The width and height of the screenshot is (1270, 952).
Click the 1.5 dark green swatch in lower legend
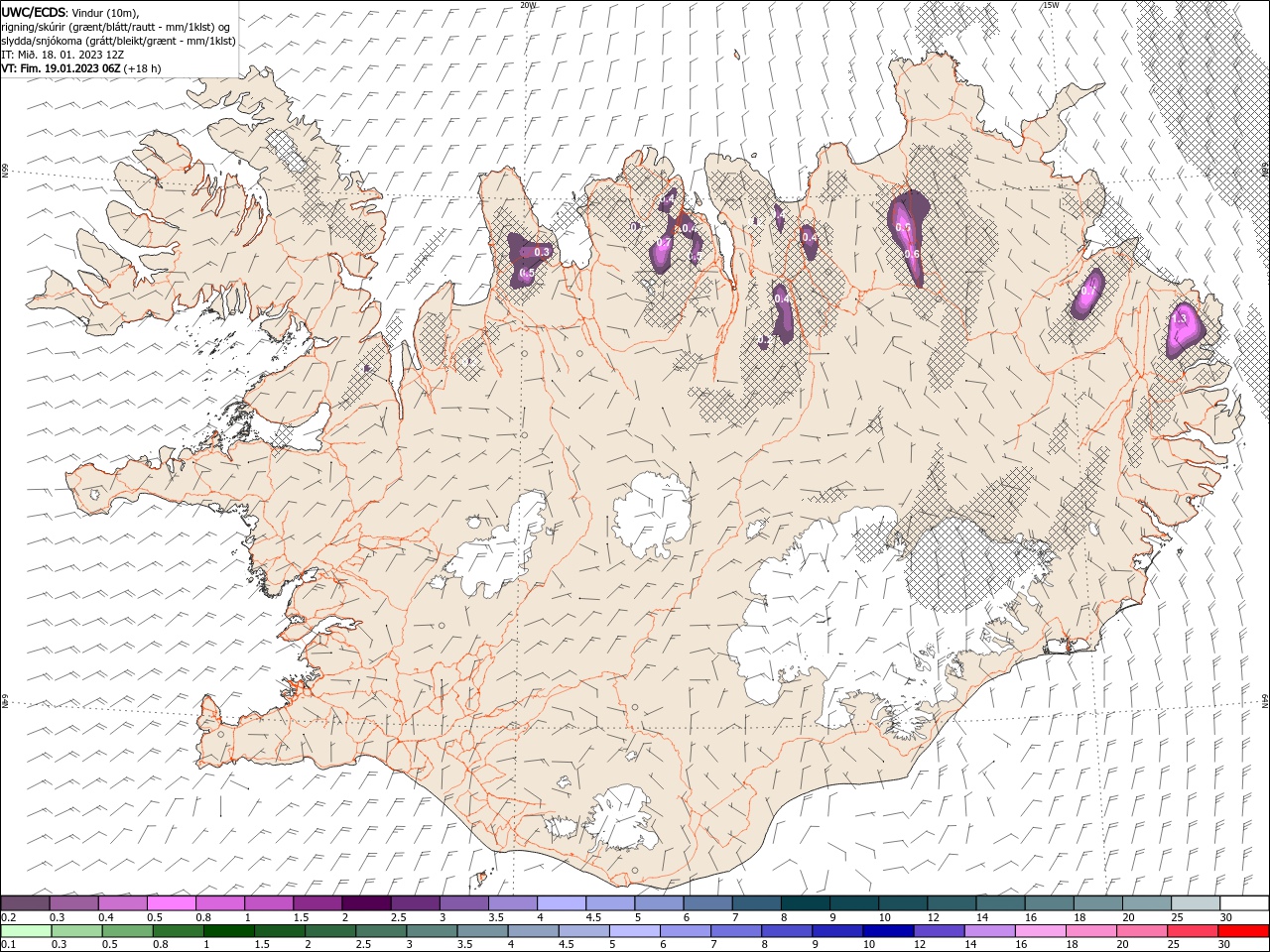click(279, 931)
